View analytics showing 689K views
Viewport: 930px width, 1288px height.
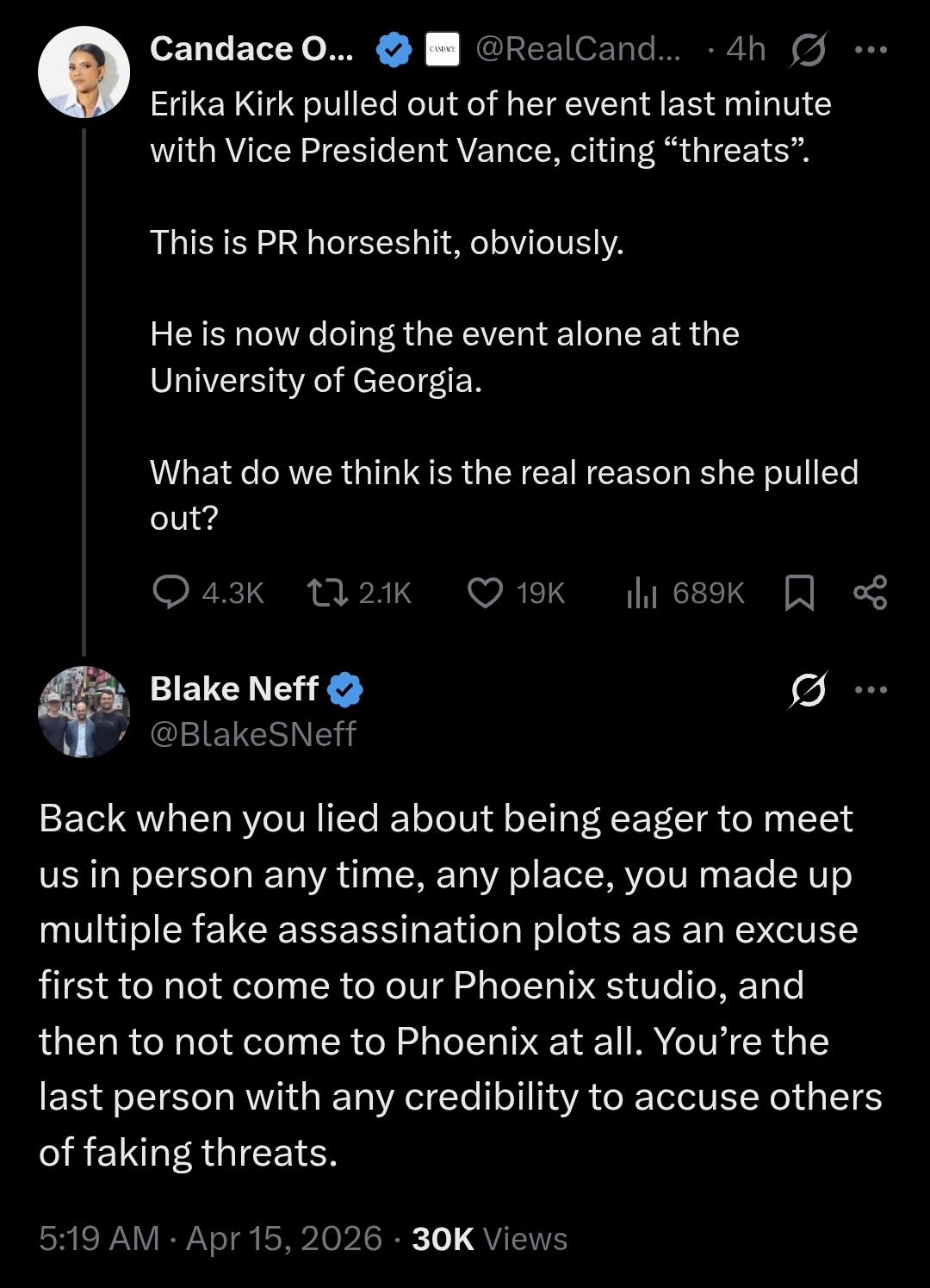click(x=642, y=593)
